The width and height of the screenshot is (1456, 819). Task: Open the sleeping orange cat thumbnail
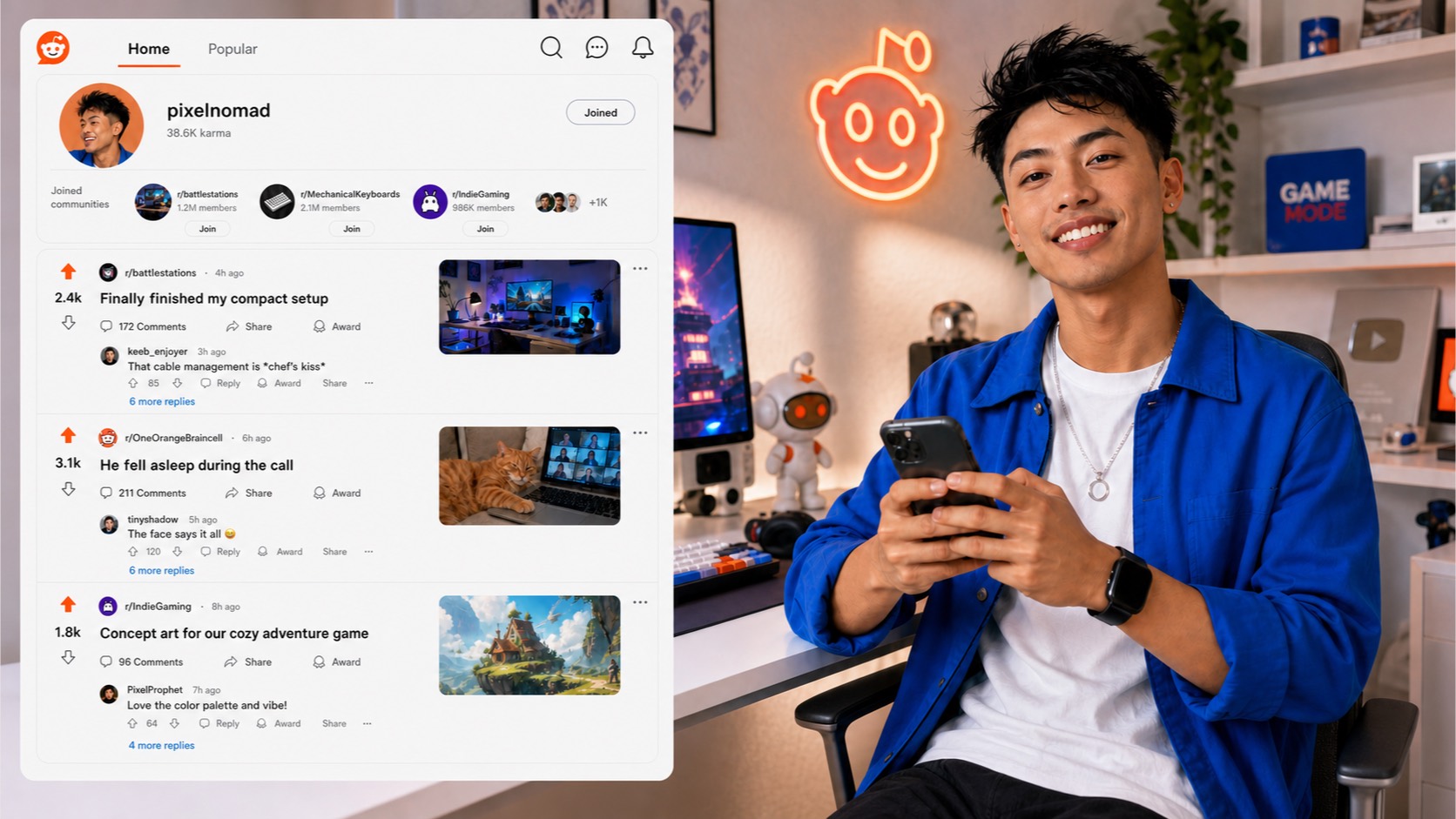(529, 476)
